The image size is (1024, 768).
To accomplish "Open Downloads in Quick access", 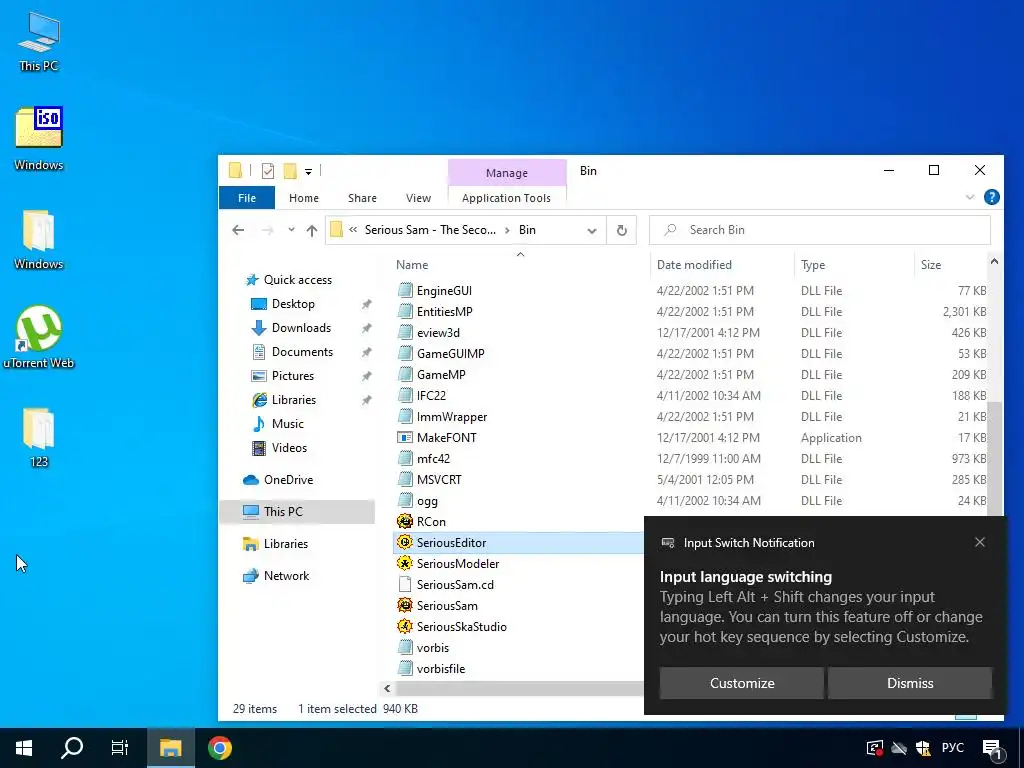I will coord(301,328).
